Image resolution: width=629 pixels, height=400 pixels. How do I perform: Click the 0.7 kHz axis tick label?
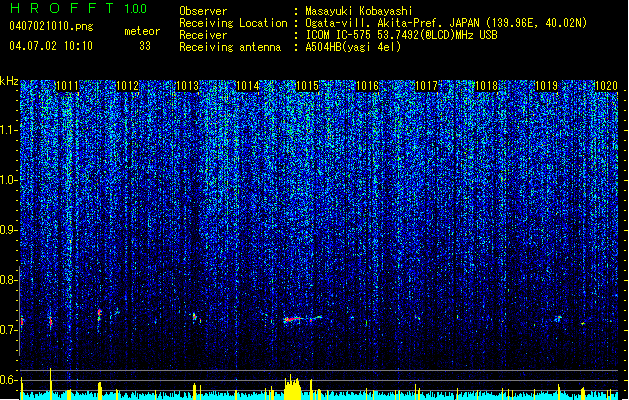(9, 330)
